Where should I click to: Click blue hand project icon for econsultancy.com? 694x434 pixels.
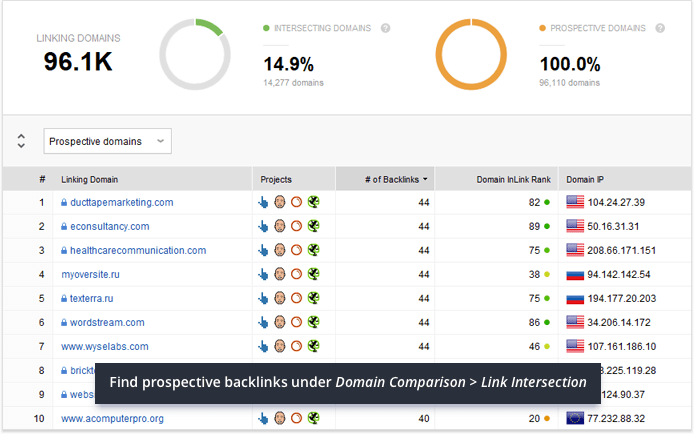click(x=263, y=226)
